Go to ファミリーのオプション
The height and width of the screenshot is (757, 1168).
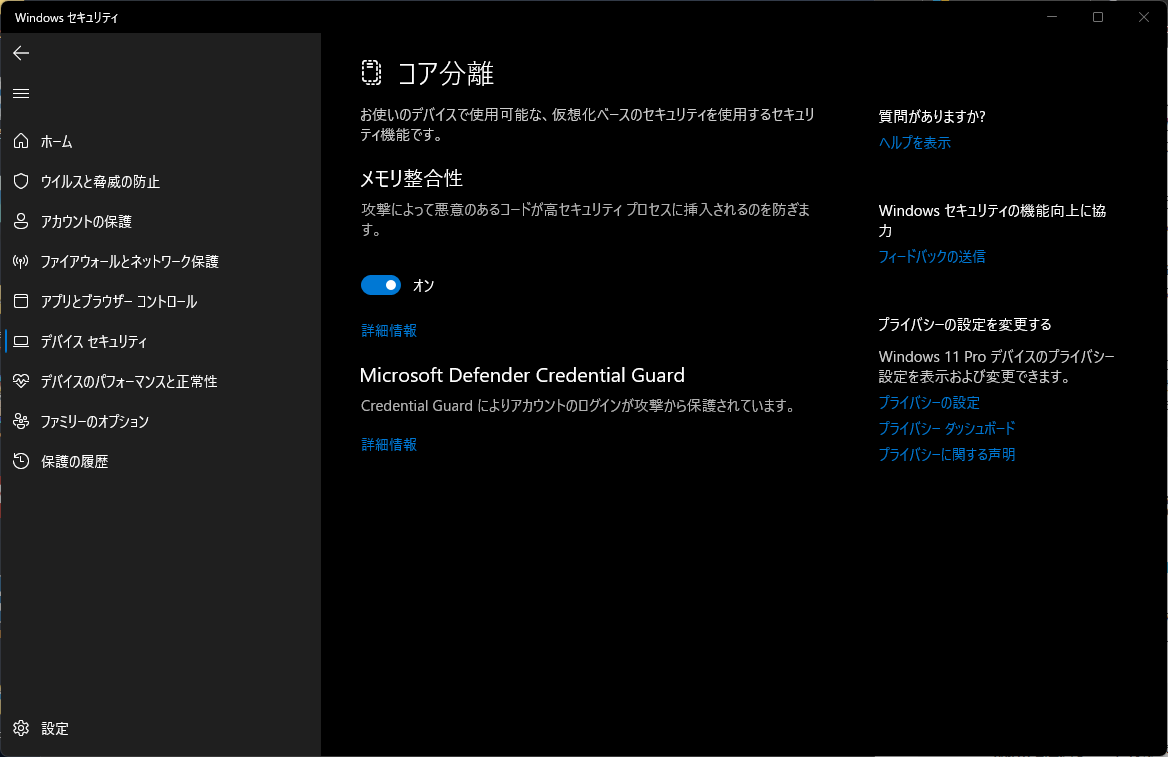pos(95,422)
